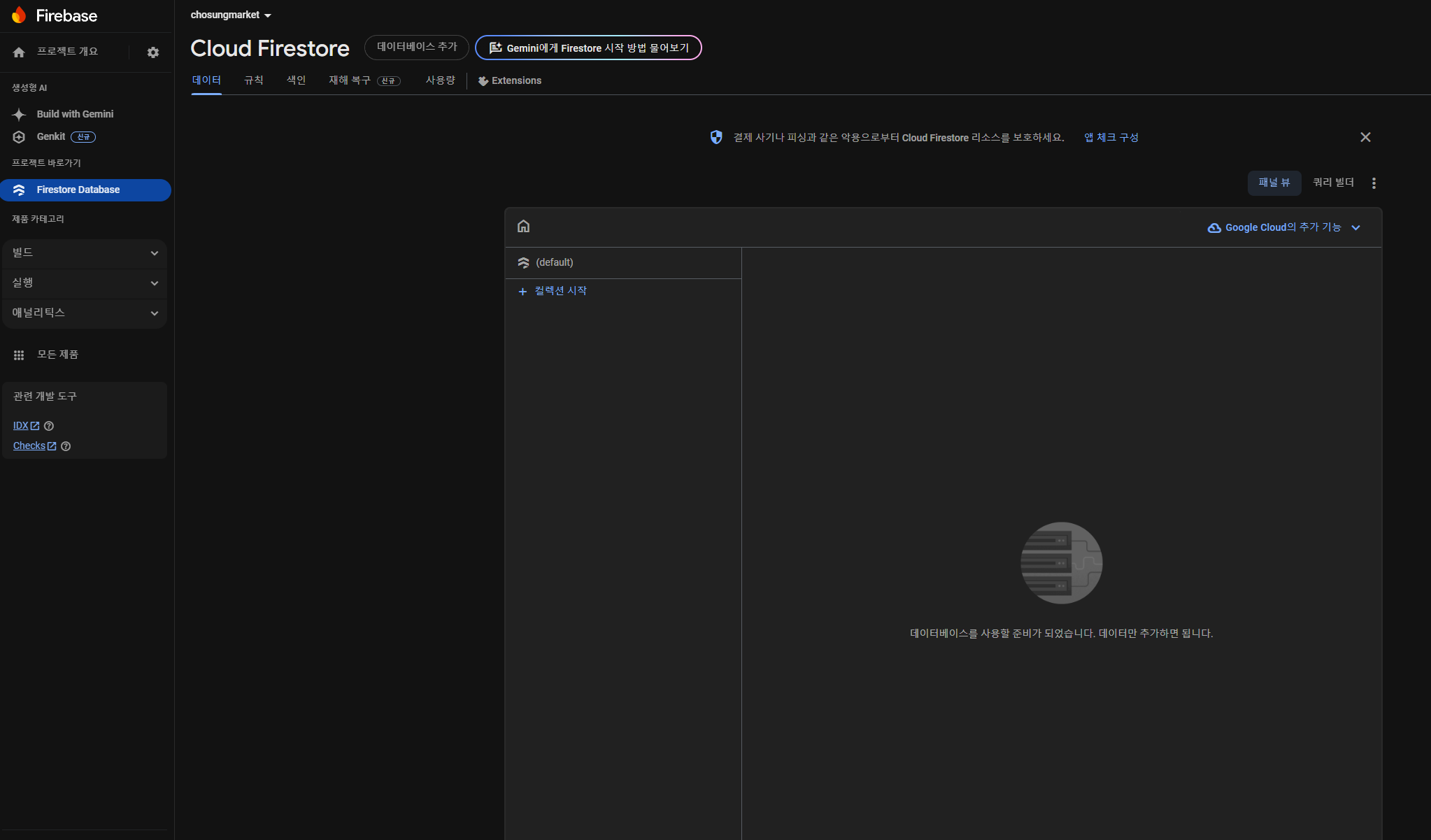Click the Firebase flame logo
This screenshot has width=1431, height=840.
click(19, 15)
